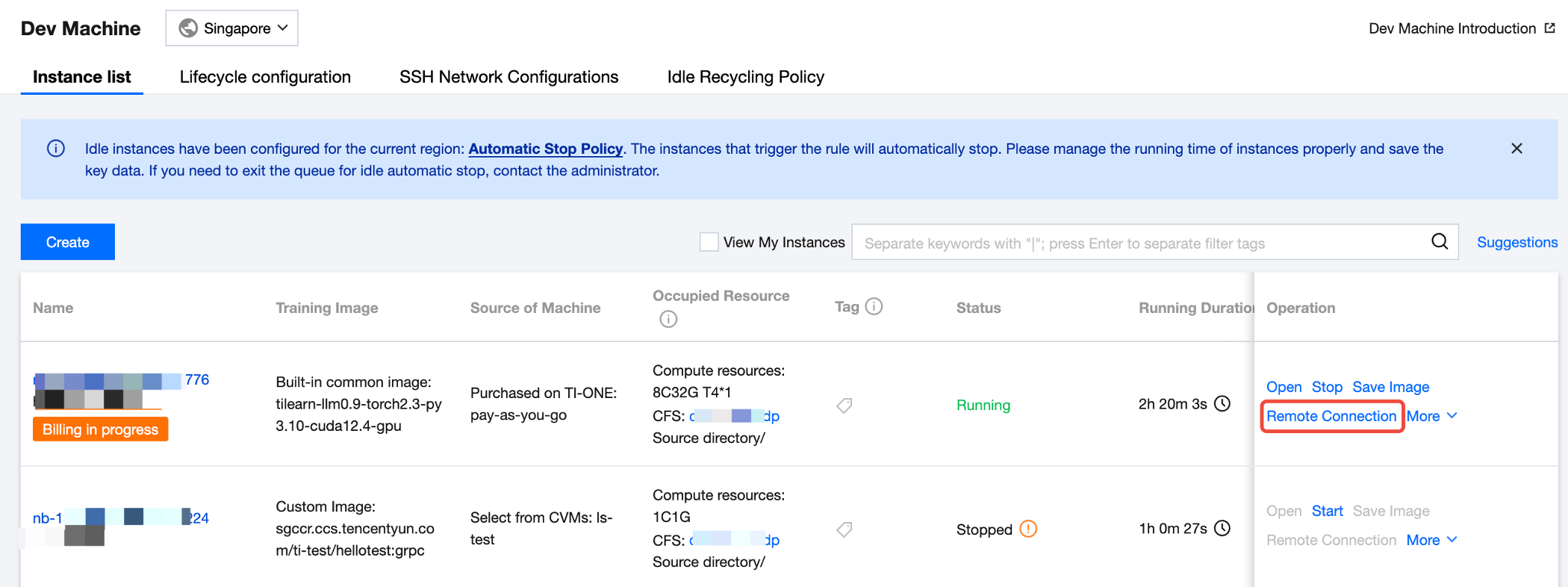Image resolution: width=1568 pixels, height=587 pixels.
Task: Click the search magnifier icon
Action: [x=1439, y=241]
